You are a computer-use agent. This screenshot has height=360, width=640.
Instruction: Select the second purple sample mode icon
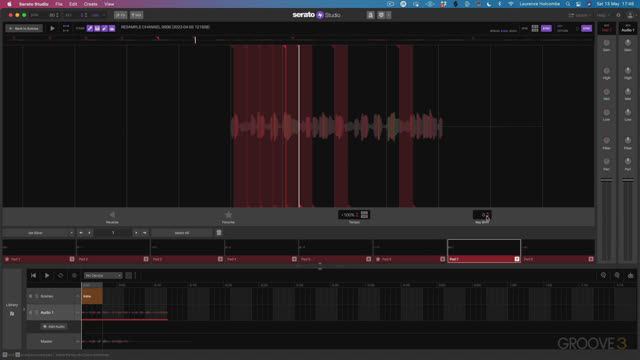pos(97,28)
